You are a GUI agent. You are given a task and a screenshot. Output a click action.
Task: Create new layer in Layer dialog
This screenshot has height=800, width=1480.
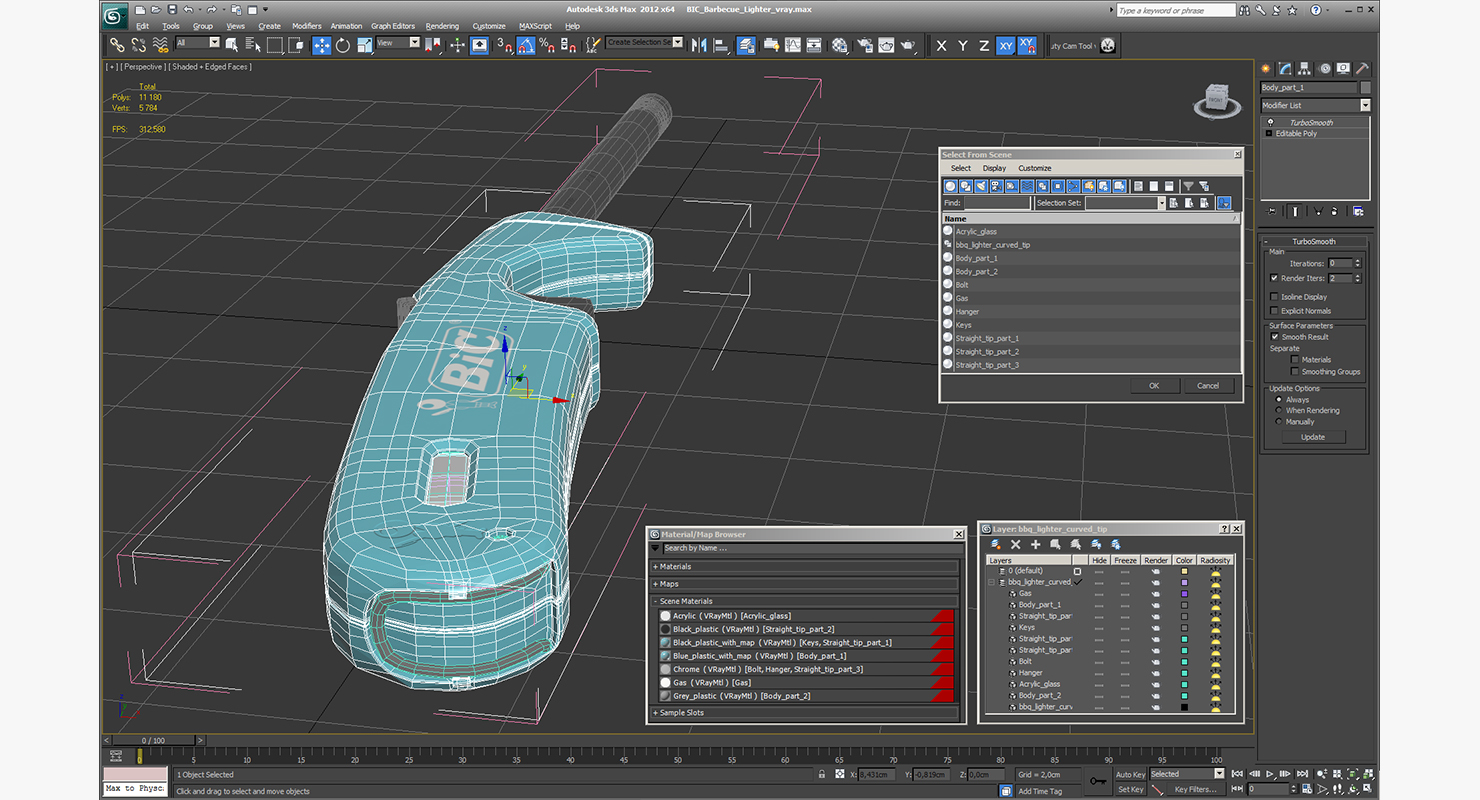[x=996, y=544]
